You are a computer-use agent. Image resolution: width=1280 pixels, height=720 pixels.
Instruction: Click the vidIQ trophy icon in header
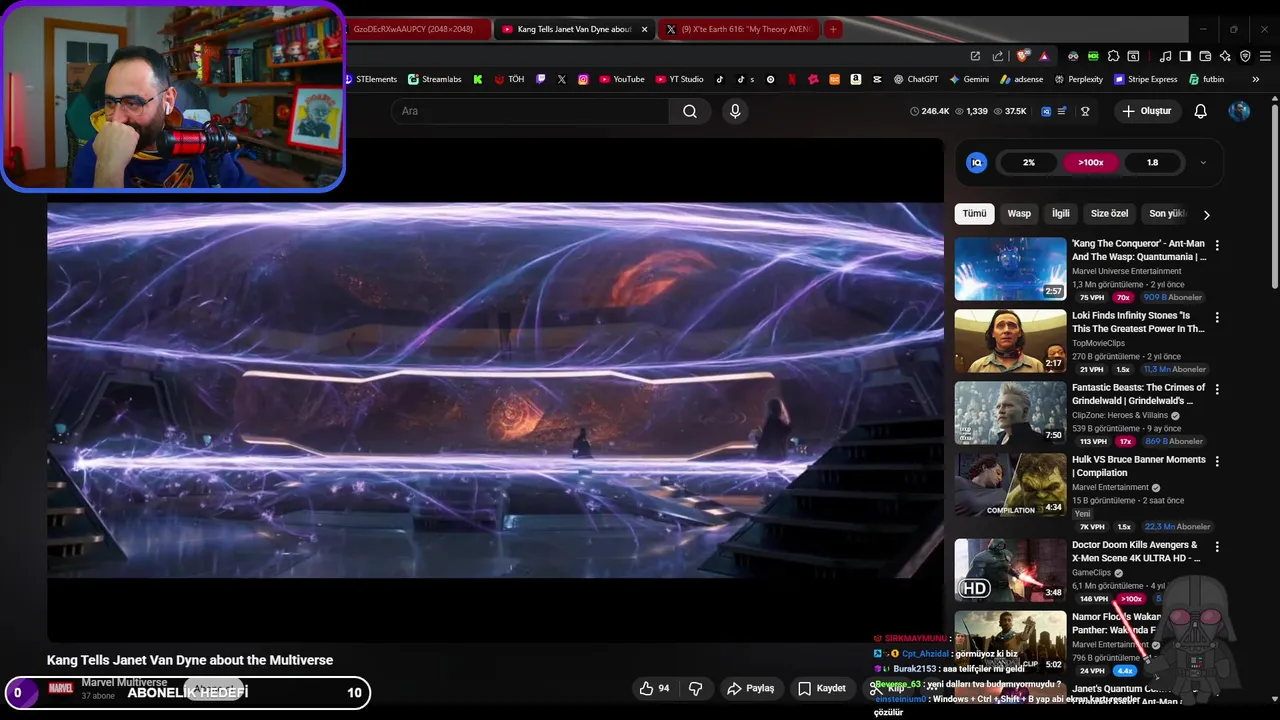click(x=1085, y=111)
